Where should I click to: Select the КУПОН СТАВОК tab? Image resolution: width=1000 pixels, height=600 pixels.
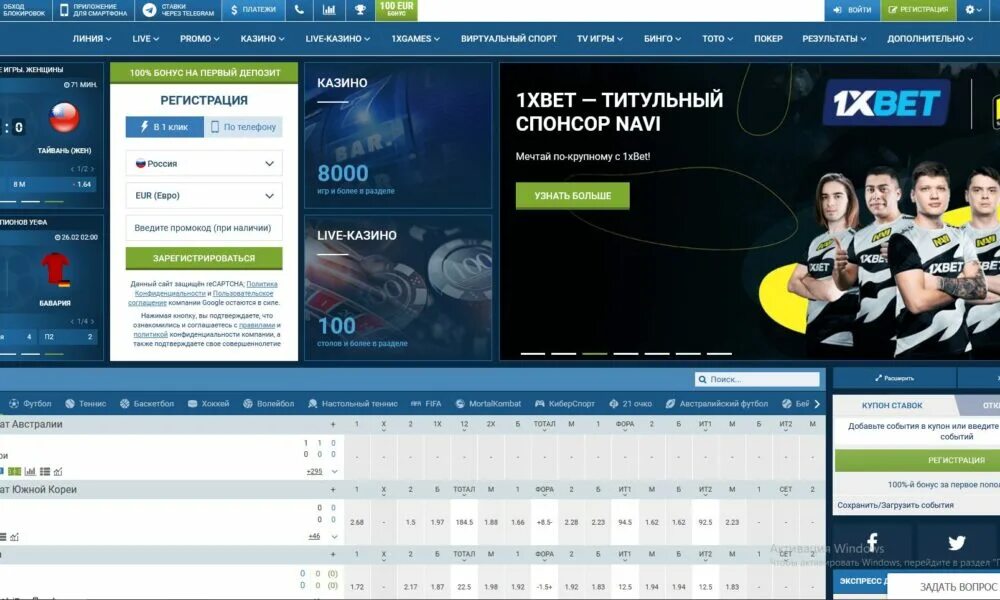pos(892,406)
